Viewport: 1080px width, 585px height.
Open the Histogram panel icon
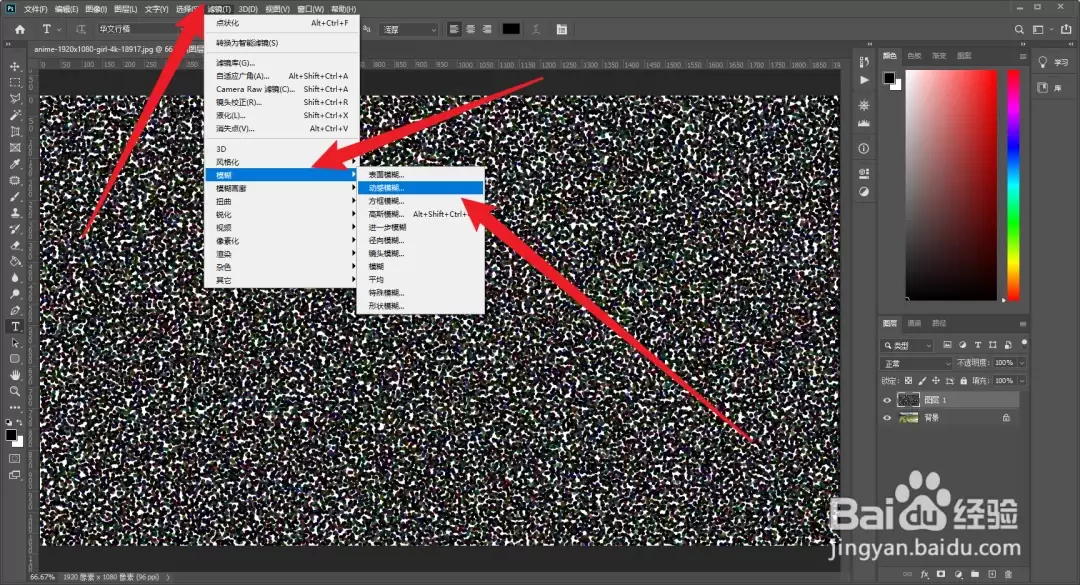(x=864, y=124)
